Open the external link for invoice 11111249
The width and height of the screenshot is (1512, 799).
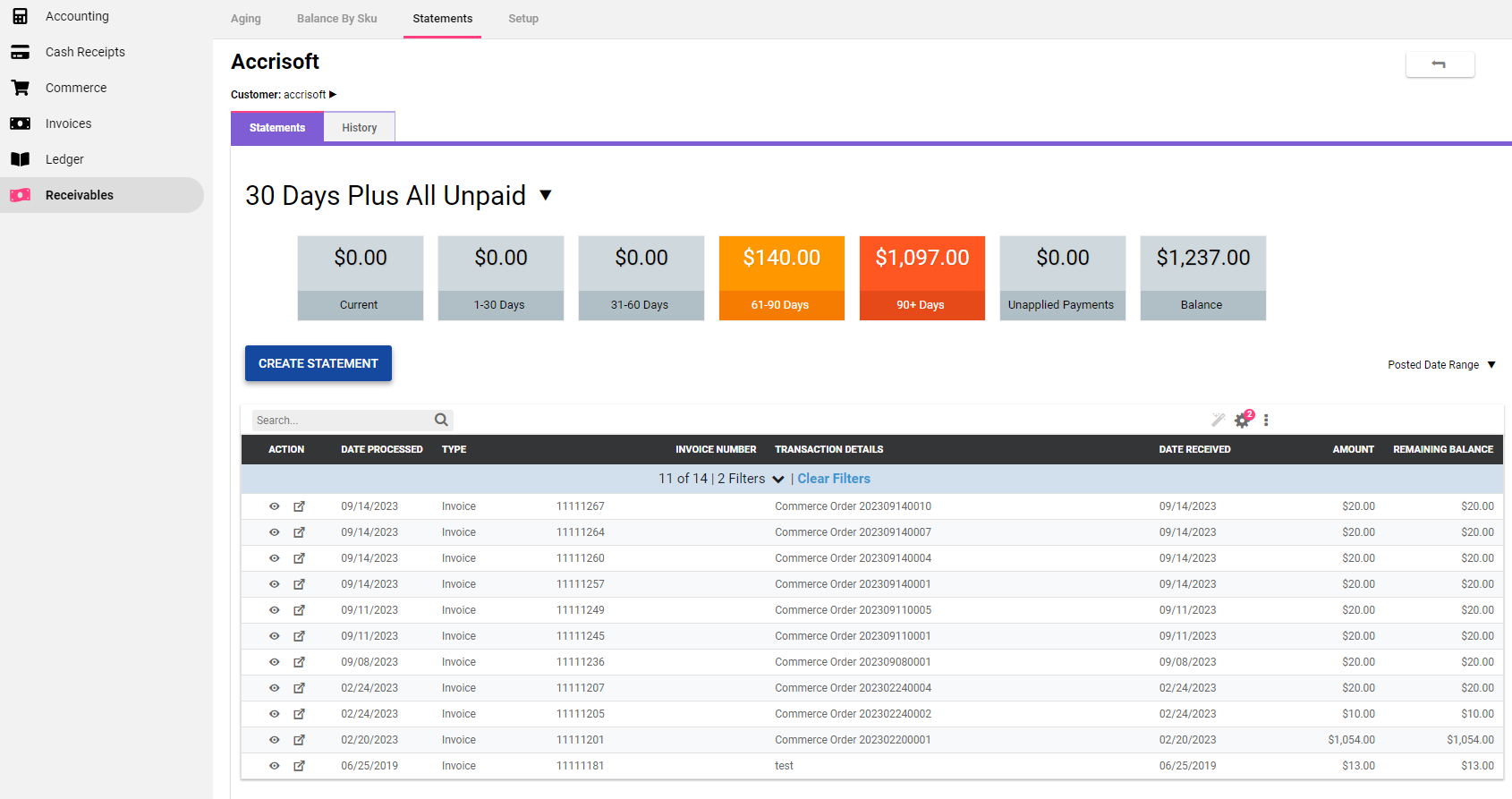(300, 610)
